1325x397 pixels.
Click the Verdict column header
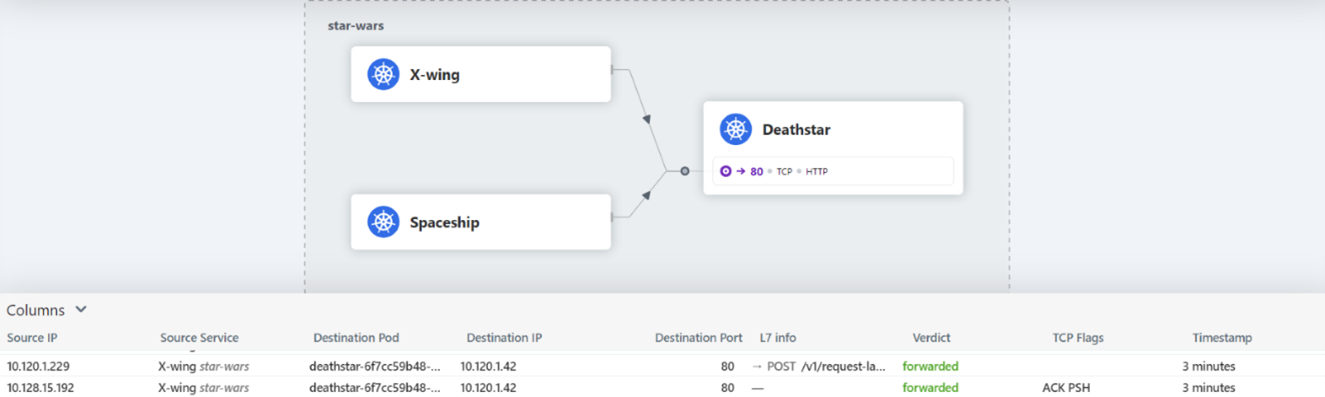tap(931, 338)
